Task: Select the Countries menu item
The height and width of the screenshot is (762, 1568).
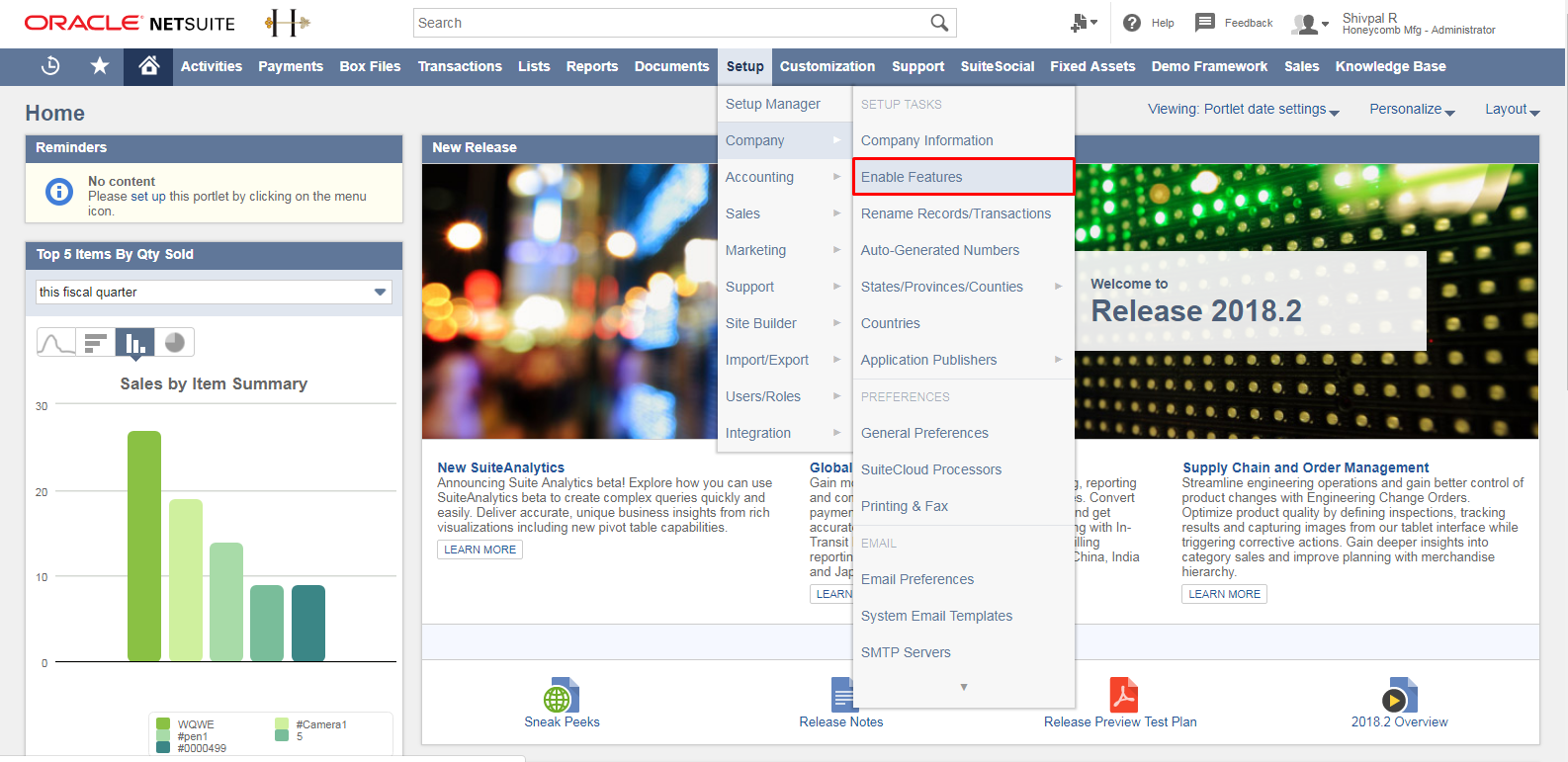Action: [x=963, y=323]
